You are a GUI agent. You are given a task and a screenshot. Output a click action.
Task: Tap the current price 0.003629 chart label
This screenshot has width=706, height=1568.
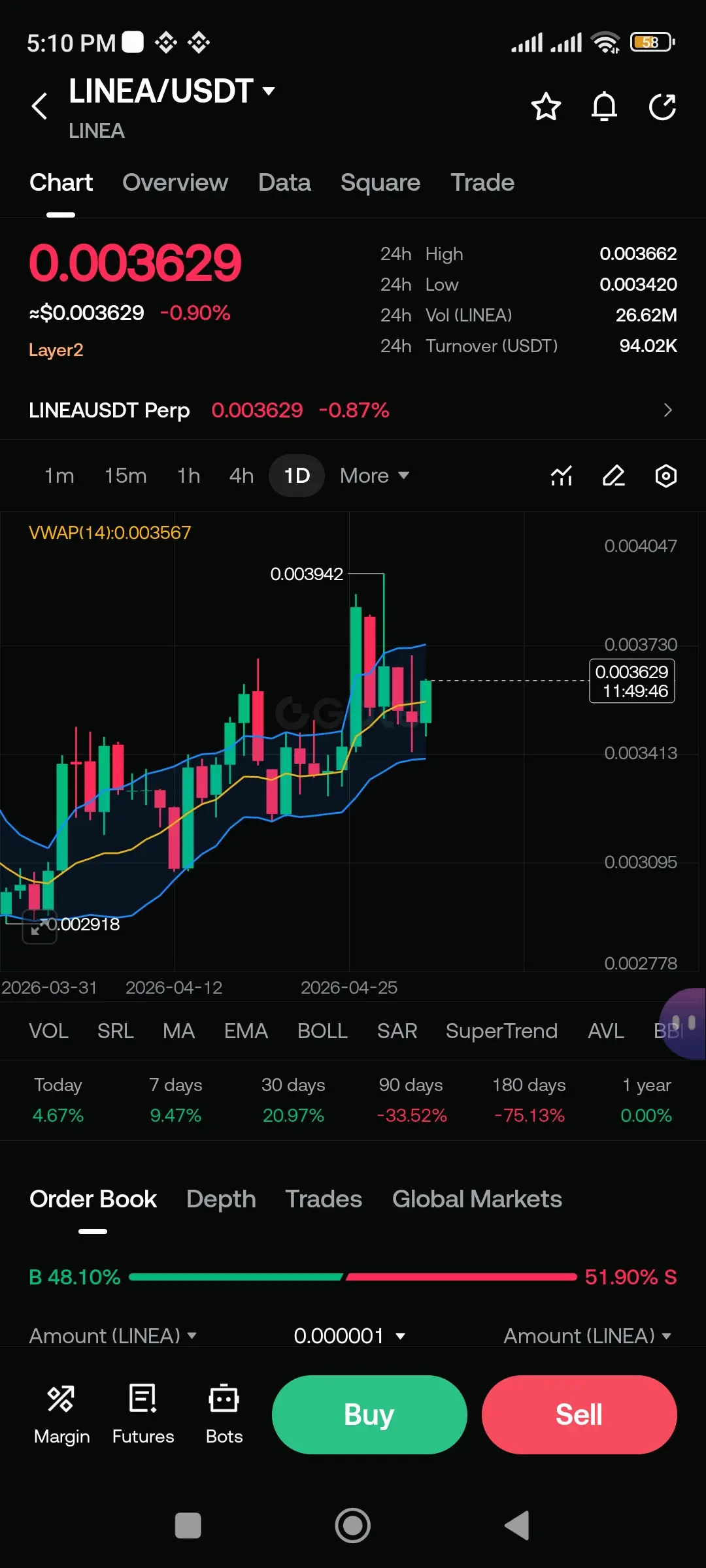(x=632, y=681)
